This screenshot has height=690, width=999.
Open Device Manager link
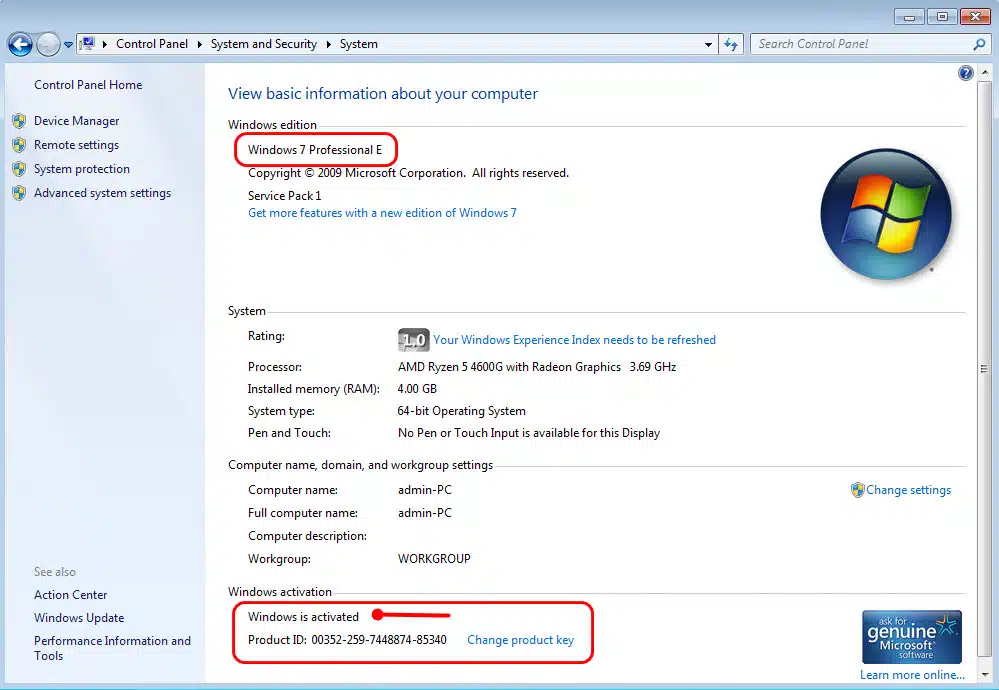pyautogui.click(x=76, y=121)
